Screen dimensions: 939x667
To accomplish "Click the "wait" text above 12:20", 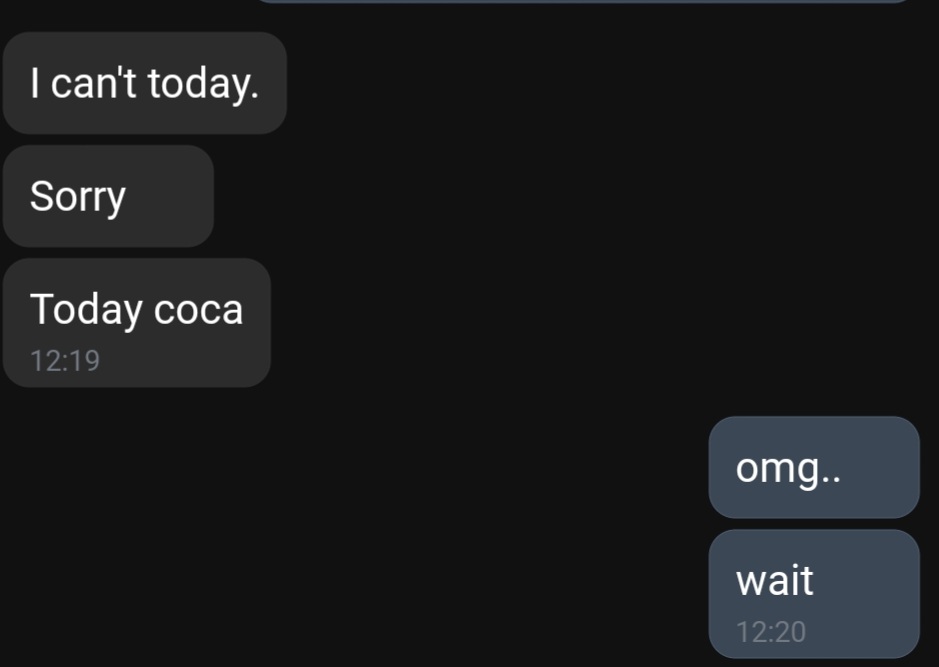I will [x=774, y=580].
